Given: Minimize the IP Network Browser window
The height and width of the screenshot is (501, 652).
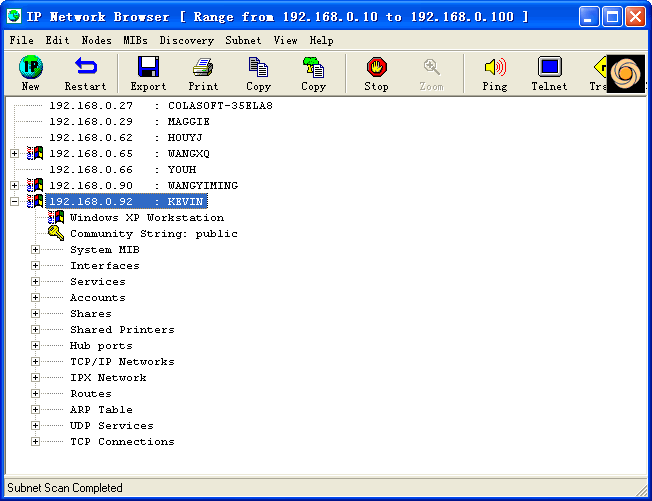Looking at the screenshot, I should coord(588,17).
